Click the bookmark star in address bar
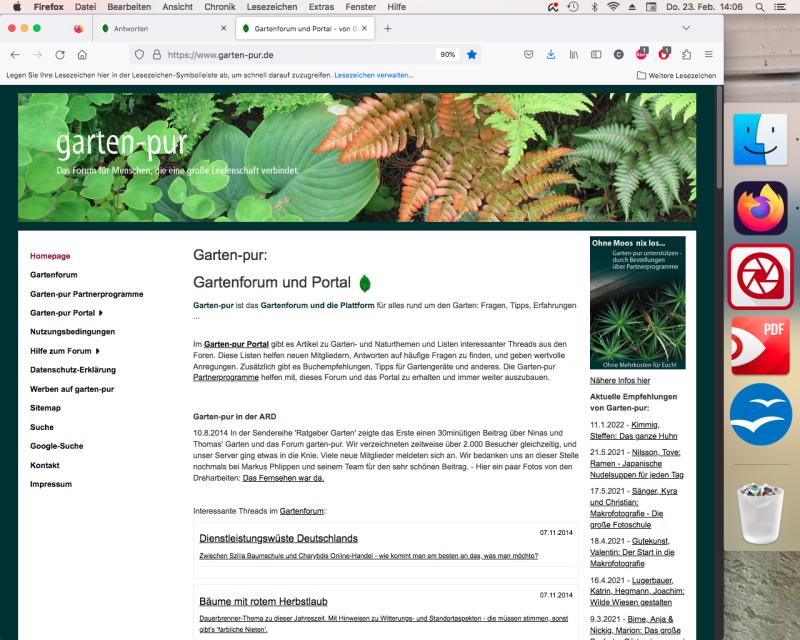Screen dimensions: 800x640 472,54
